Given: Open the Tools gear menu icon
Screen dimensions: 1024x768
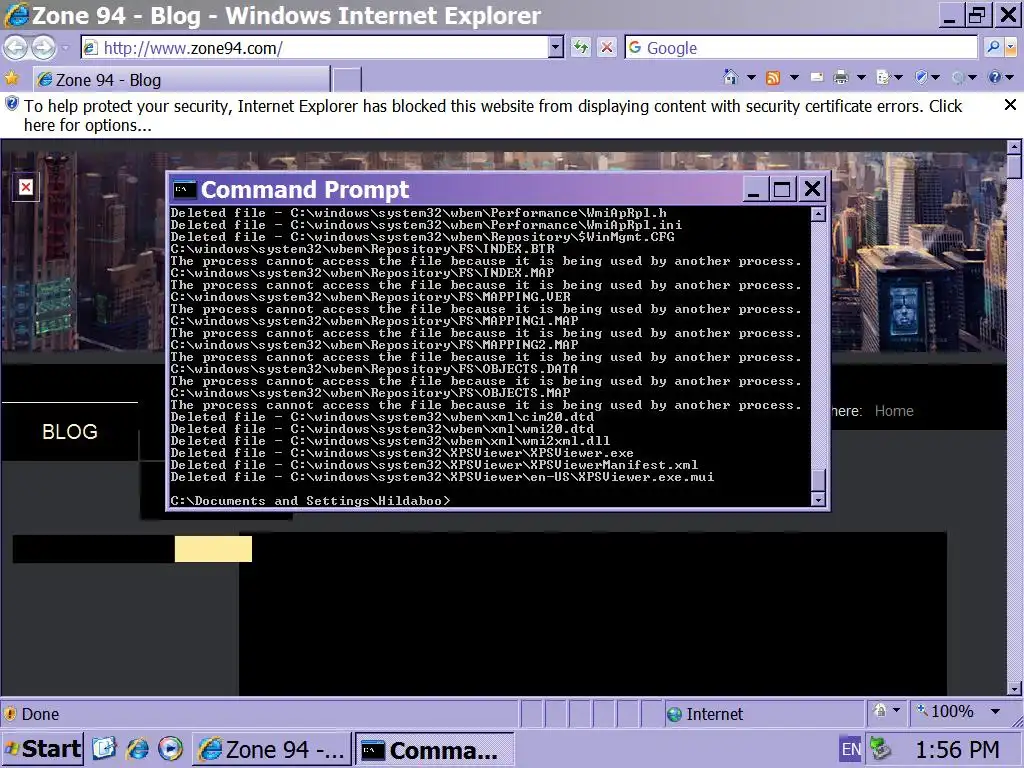Looking at the screenshot, I should click(958, 78).
